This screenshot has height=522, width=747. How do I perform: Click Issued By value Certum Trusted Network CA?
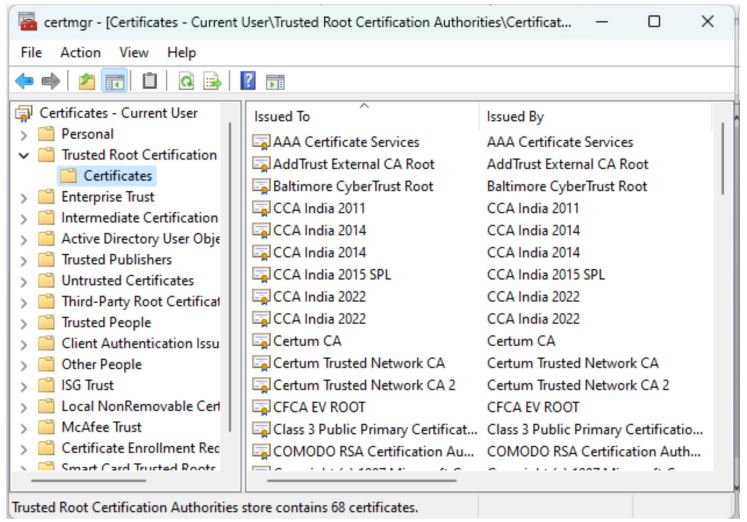point(573,363)
